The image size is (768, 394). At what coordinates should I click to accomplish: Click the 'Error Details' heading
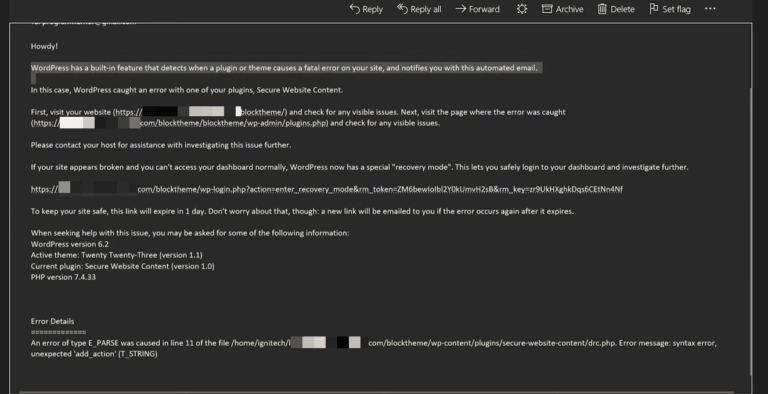[52, 321]
